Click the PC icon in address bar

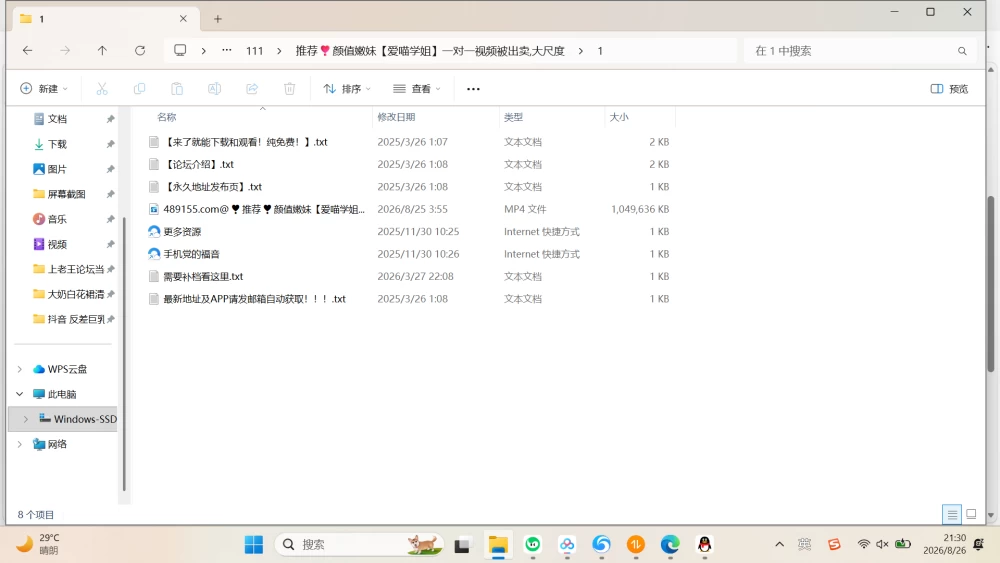tap(180, 50)
